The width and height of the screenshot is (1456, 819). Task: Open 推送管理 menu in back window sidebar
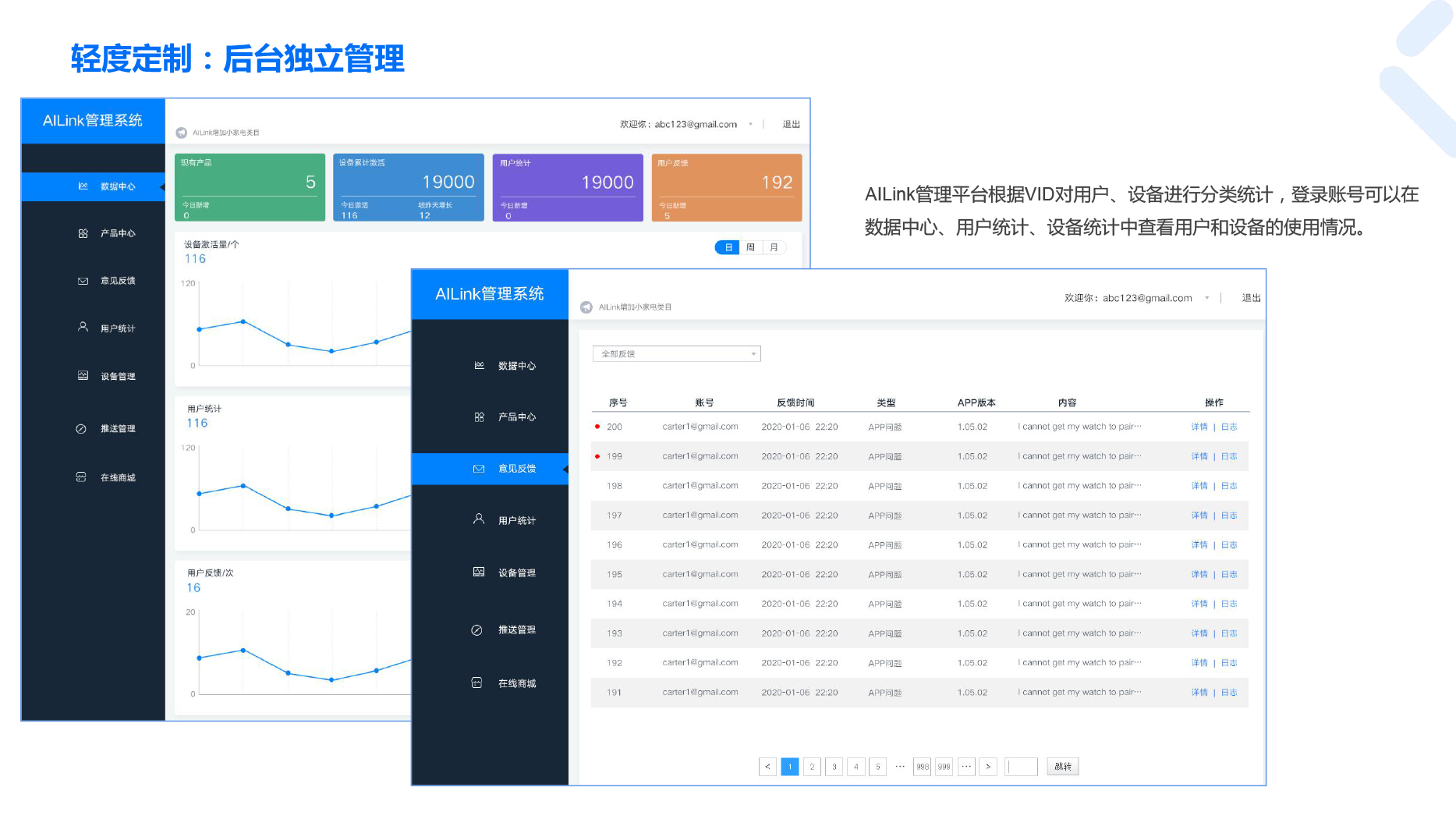(x=94, y=429)
